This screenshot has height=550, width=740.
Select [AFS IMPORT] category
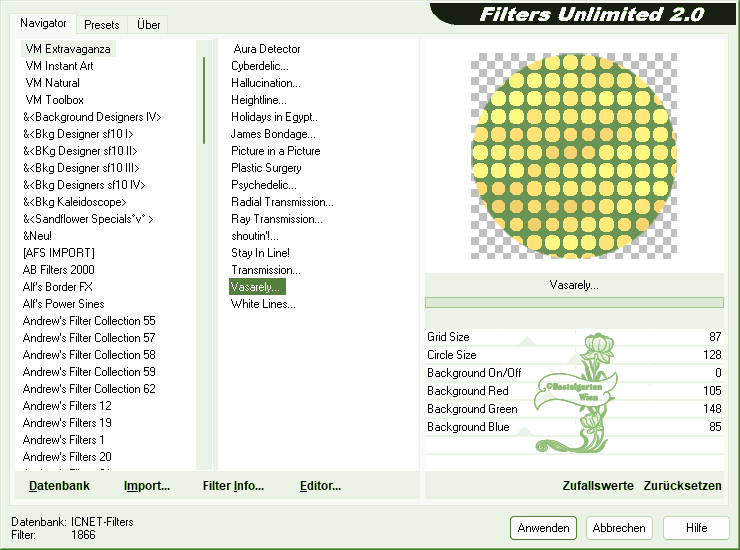(x=59, y=253)
